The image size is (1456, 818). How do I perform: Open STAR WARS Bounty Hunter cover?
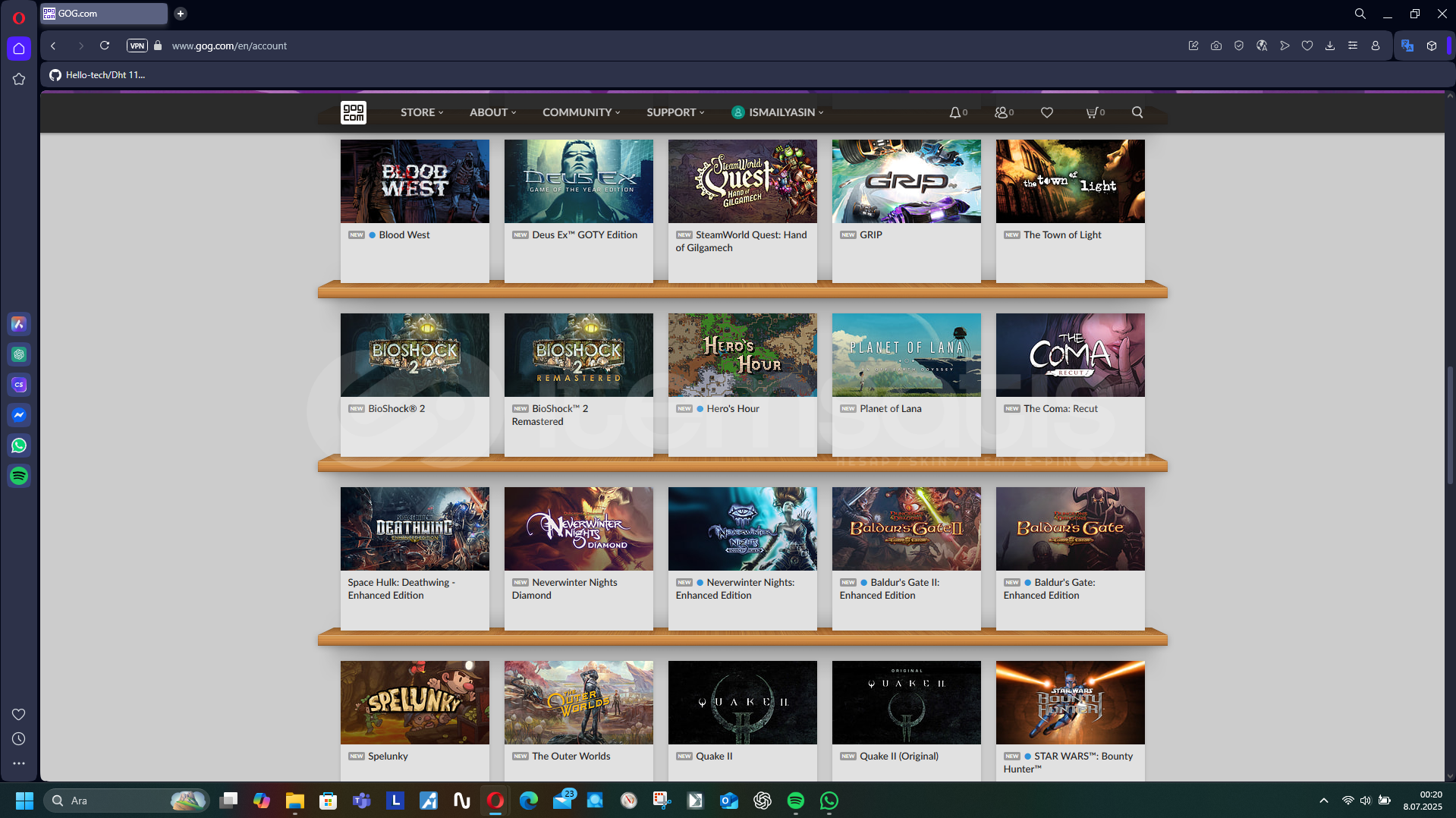(1070, 702)
